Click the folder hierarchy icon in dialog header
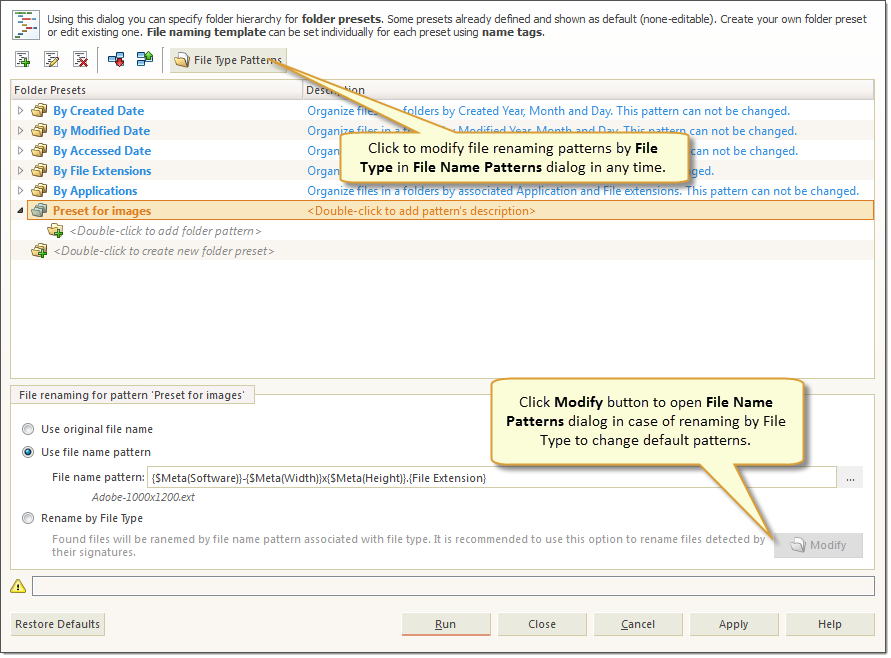 [x=26, y=25]
